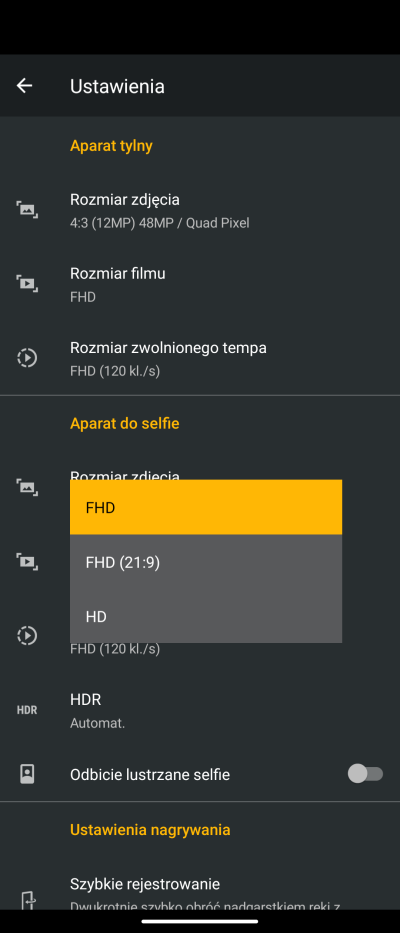Tap the quick capture gesture icon
The height and width of the screenshot is (933, 400).
[29, 900]
